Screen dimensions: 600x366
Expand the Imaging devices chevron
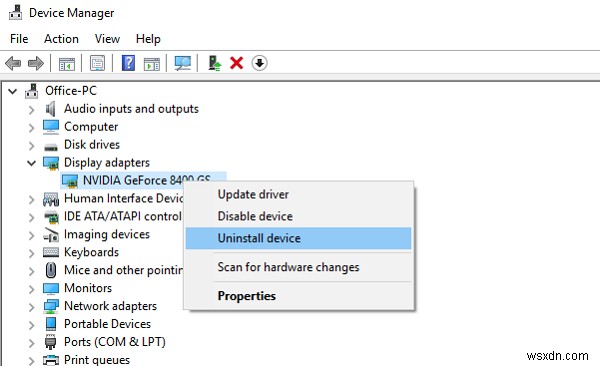(x=32, y=235)
